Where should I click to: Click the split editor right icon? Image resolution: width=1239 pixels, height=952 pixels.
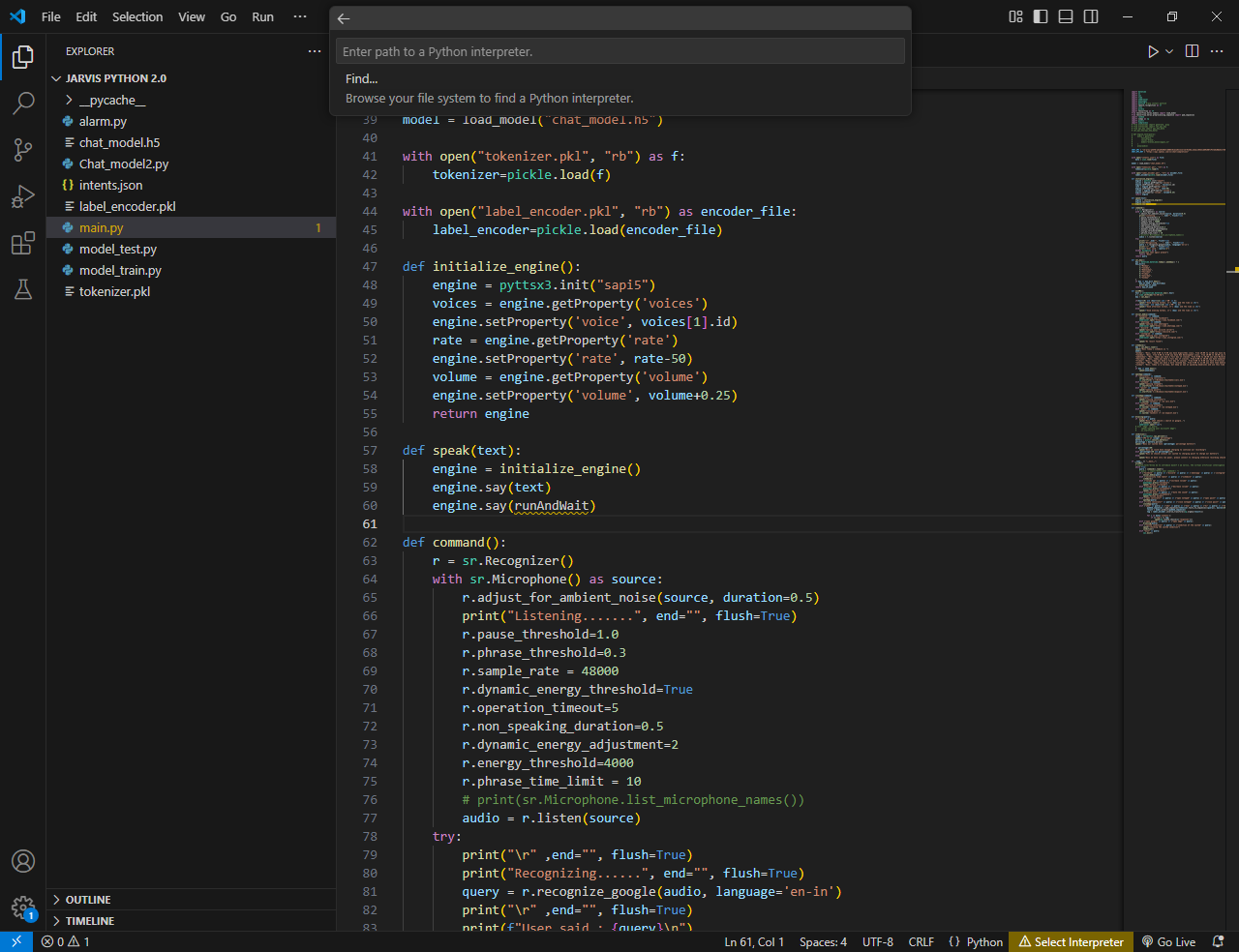click(x=1193, y=51)
